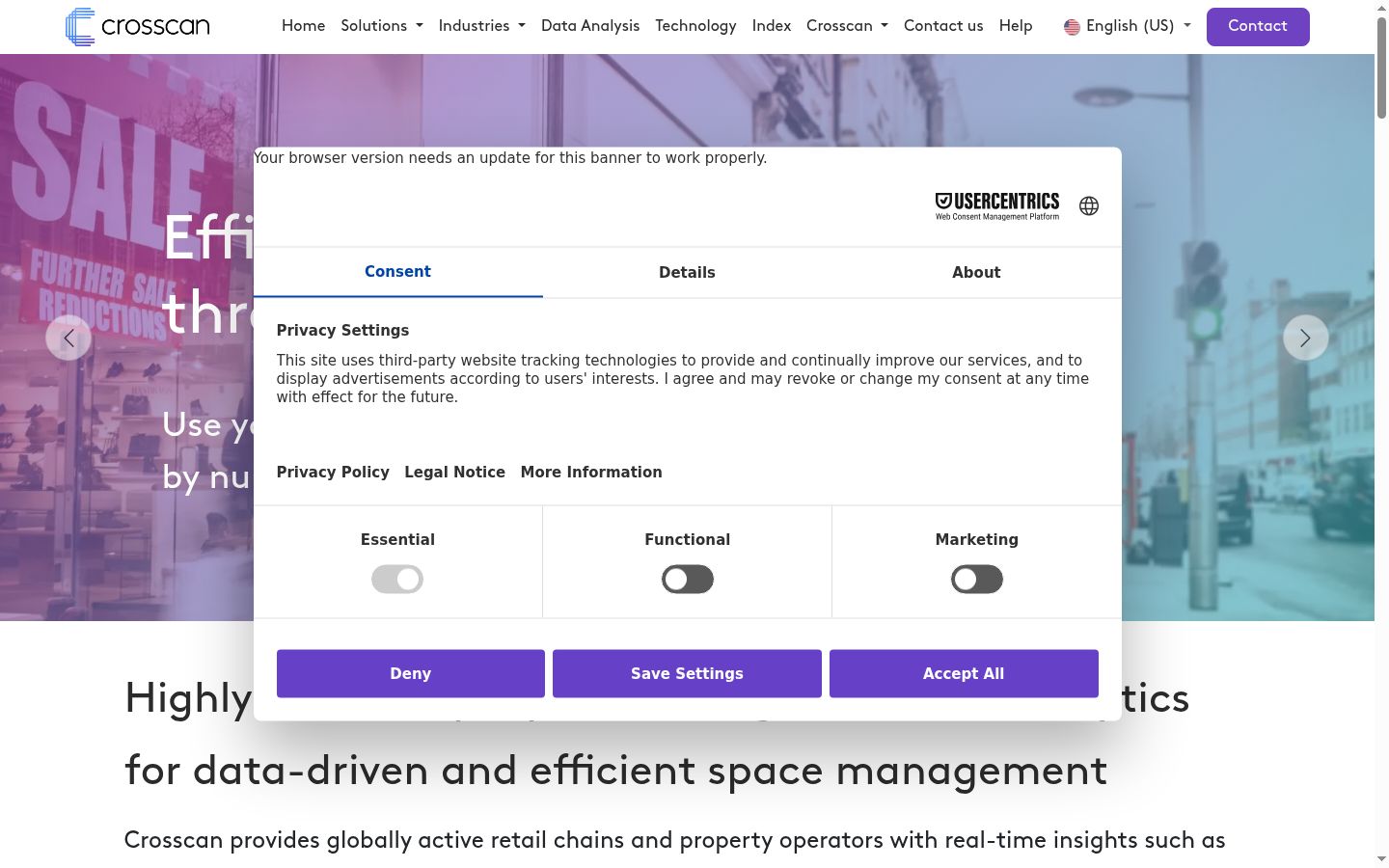1389x868 pixels.
Task: Open the Index page
Action: (x=772, y=26)
